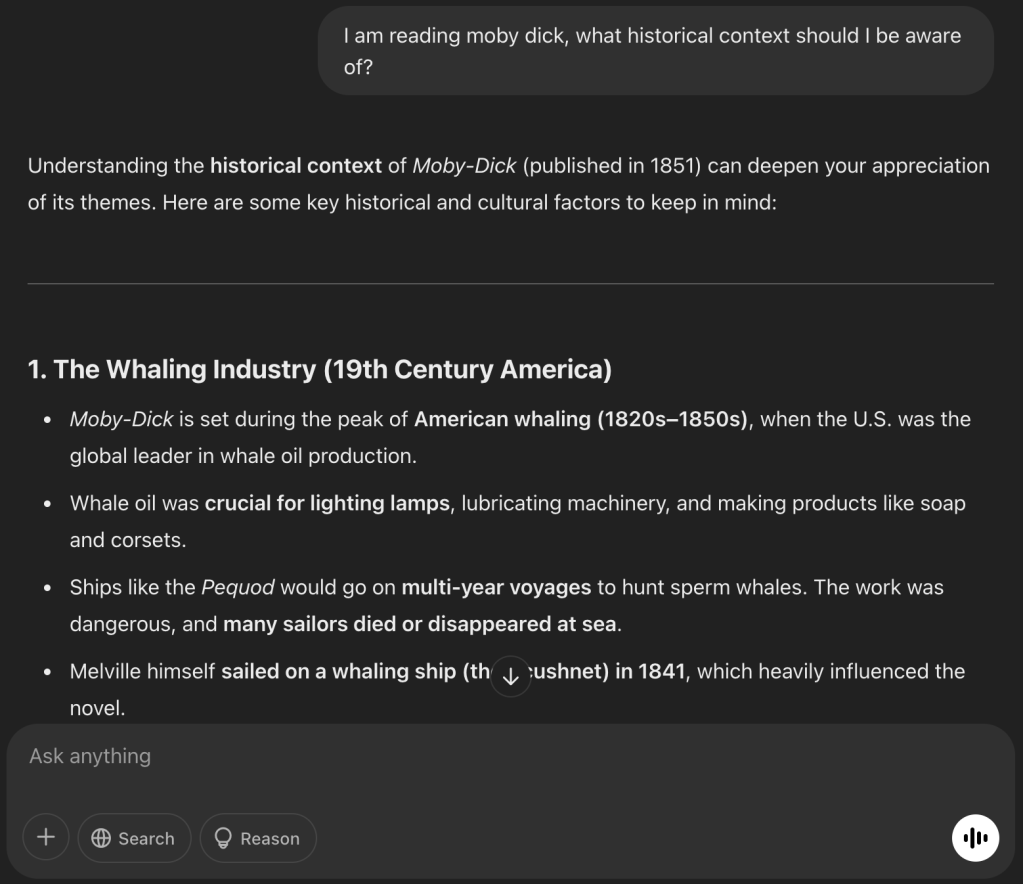Enable the Reason mode label
The height and width of the screenshot is (884, 1023).
click(x=269, y=839)
